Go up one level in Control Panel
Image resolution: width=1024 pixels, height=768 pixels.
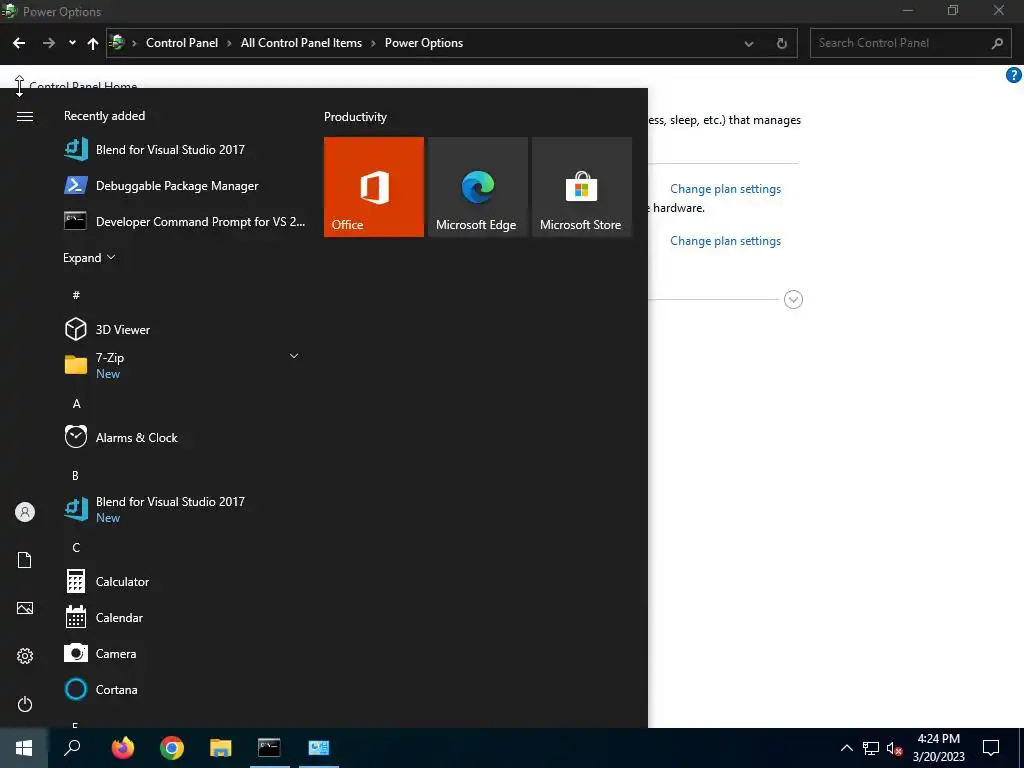[x=93, y=43]
